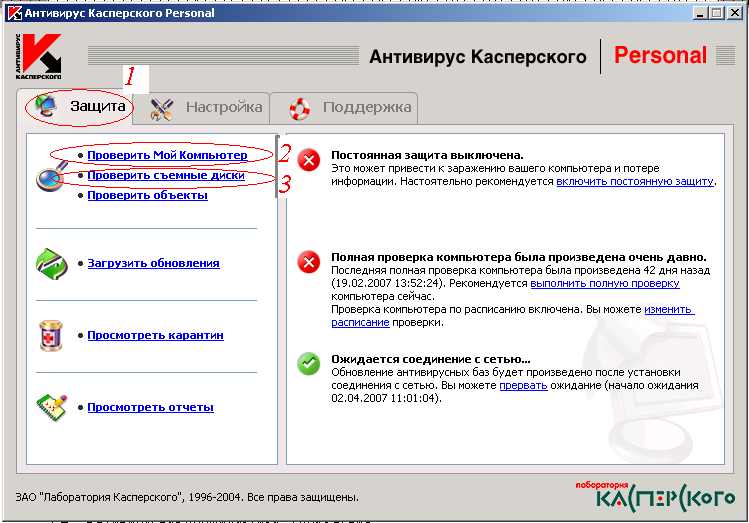Image resolution: width=749 pixels, height=523 pixels.
Task: Click the Kaspersky K logo at top left
Action: pyautogui.click(x=38, y=56)
